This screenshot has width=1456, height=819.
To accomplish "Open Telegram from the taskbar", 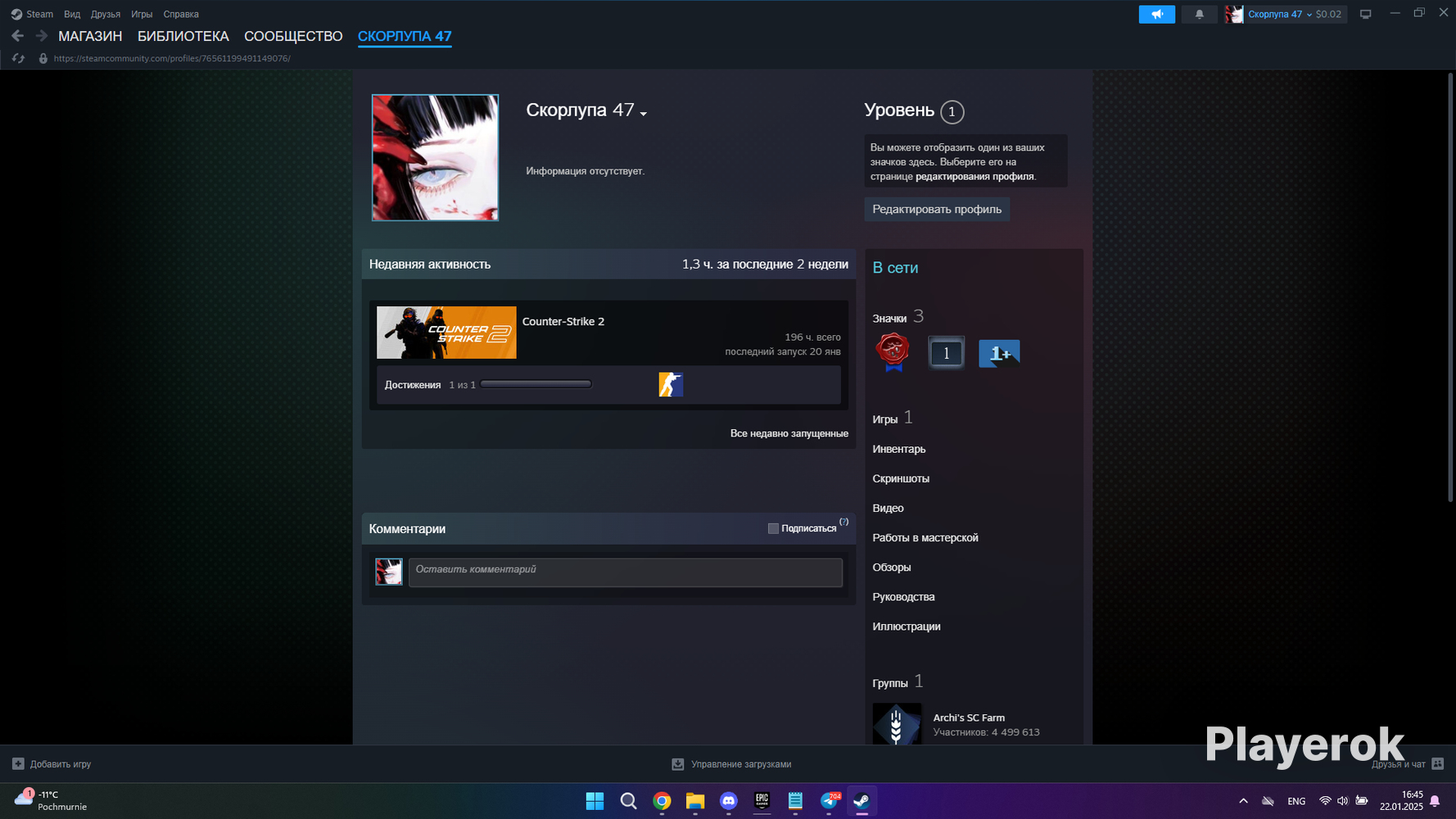I will 829,801.
